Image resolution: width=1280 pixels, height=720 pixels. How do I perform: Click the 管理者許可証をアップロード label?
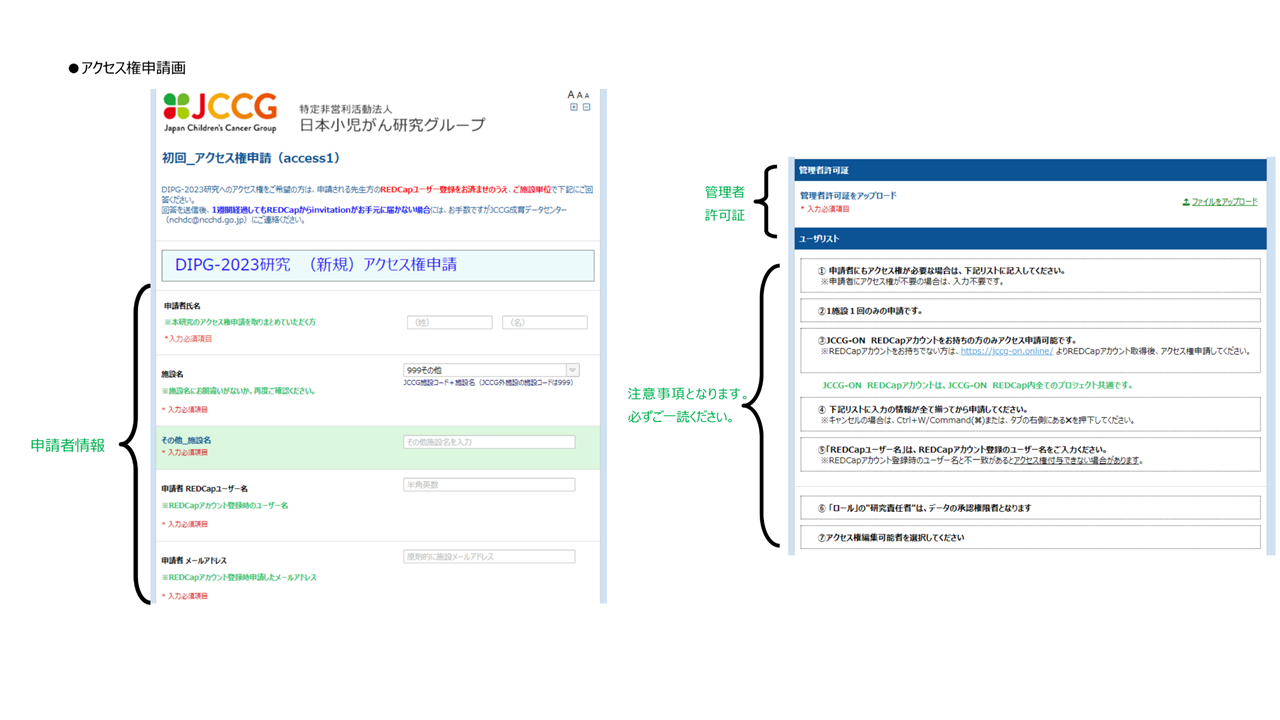[848, 196]
